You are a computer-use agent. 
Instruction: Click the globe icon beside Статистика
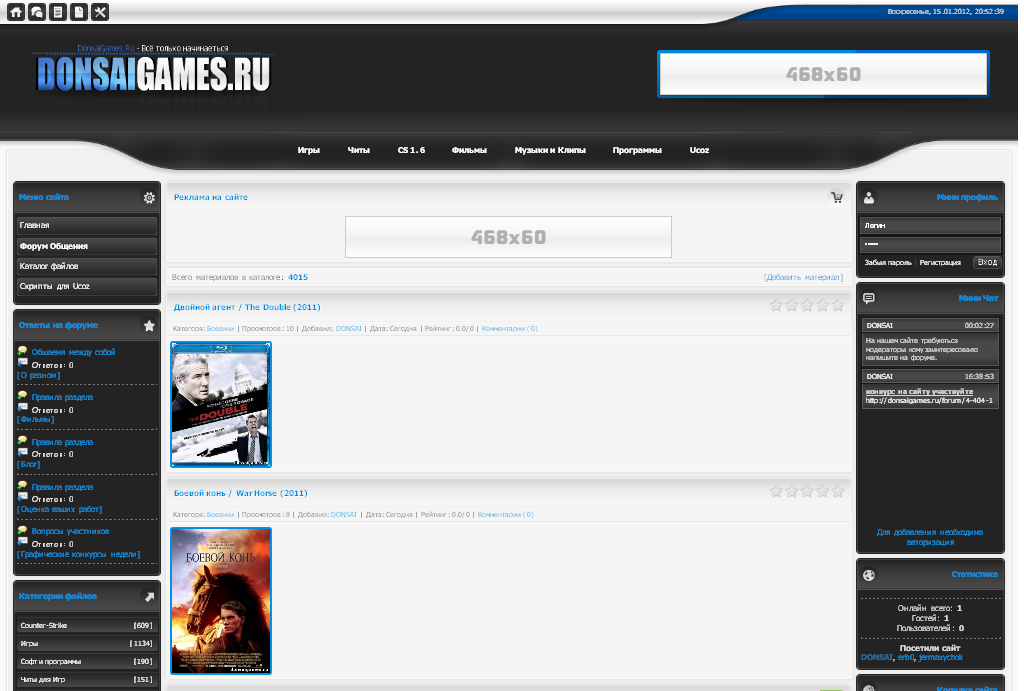(869, 575)
